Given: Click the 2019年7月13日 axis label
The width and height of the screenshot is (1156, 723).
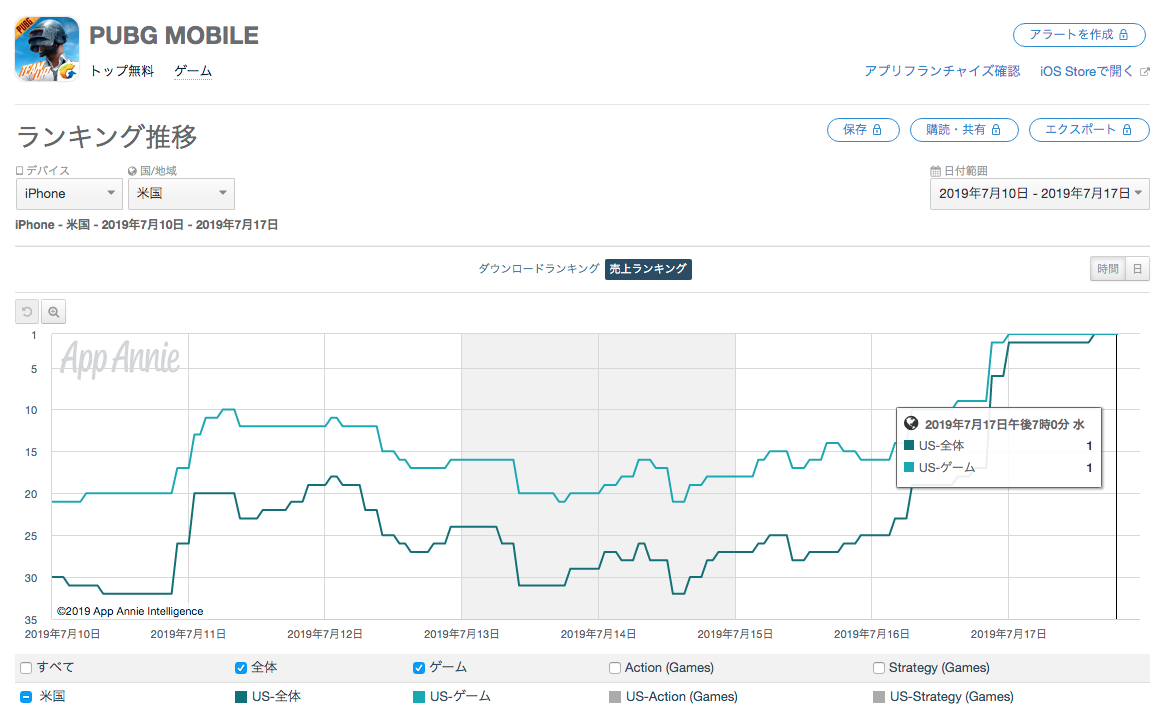Looking at the screenshot, I should (462, 635).
